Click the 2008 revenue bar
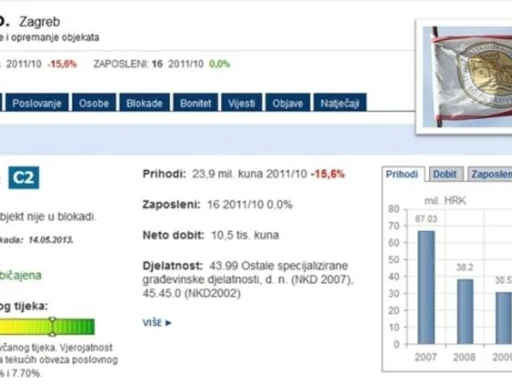 coord(465,311)
